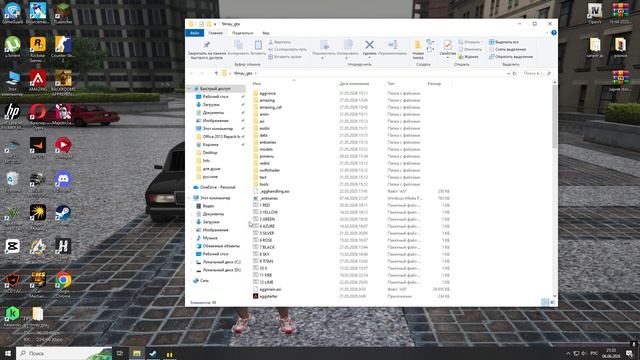Open Rockstar Games Launcher desktop icon
Viewport: 640px width, 360px height.
38,49
